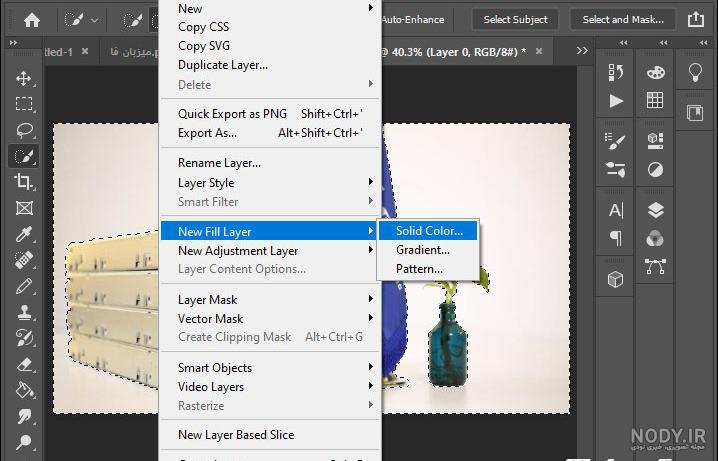Expand the toolbox with double-arrow

tap(13, 43)
